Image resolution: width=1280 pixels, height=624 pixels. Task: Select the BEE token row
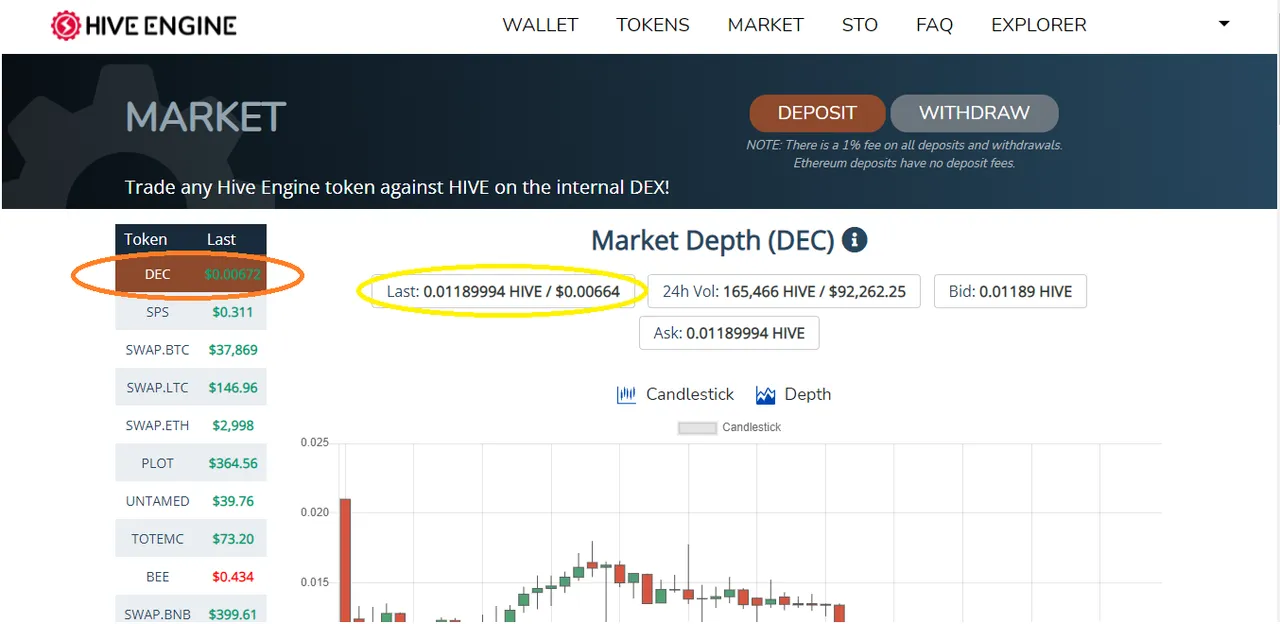pos(191,577)
